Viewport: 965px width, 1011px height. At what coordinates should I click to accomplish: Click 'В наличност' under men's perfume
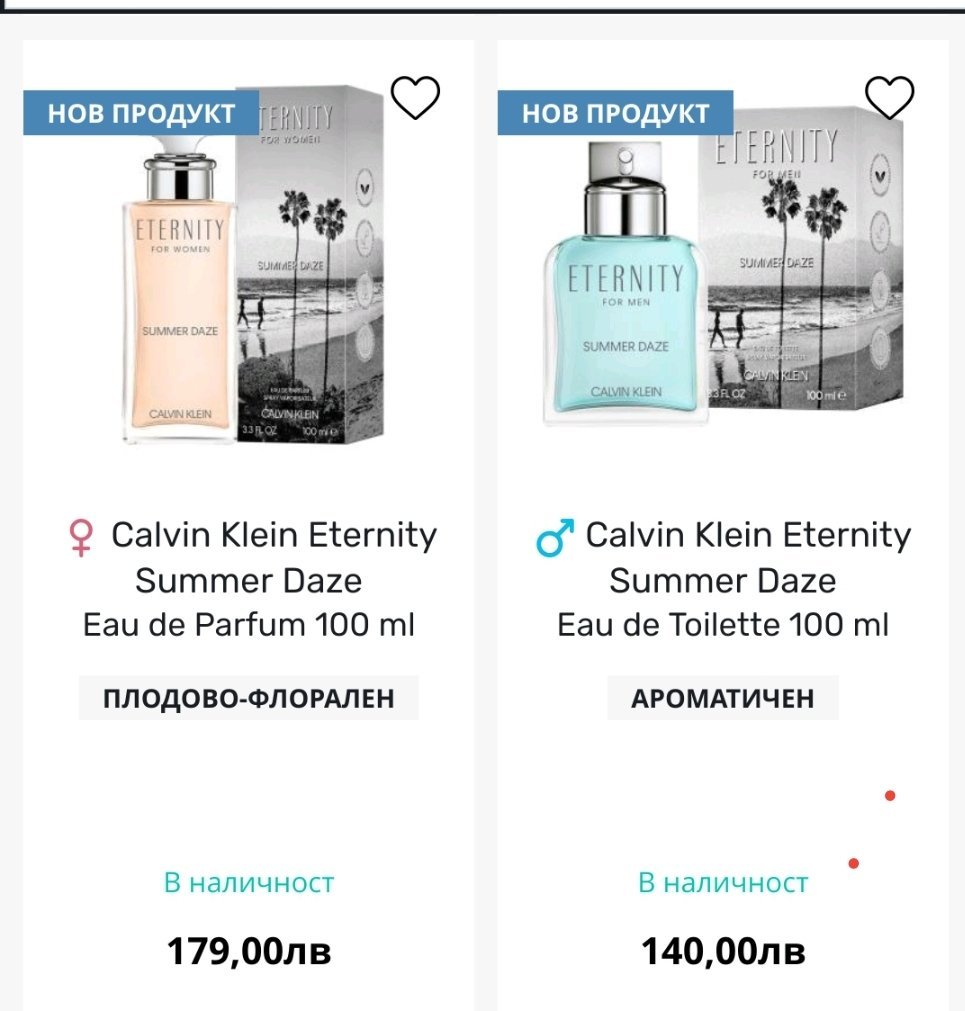[x=723, y=883]
